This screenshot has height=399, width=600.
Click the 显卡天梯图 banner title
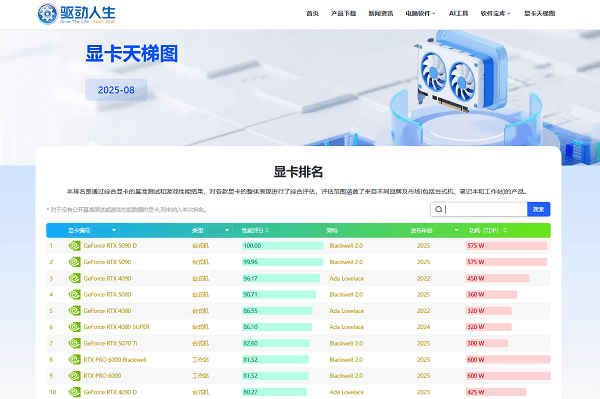coord(132,54)
